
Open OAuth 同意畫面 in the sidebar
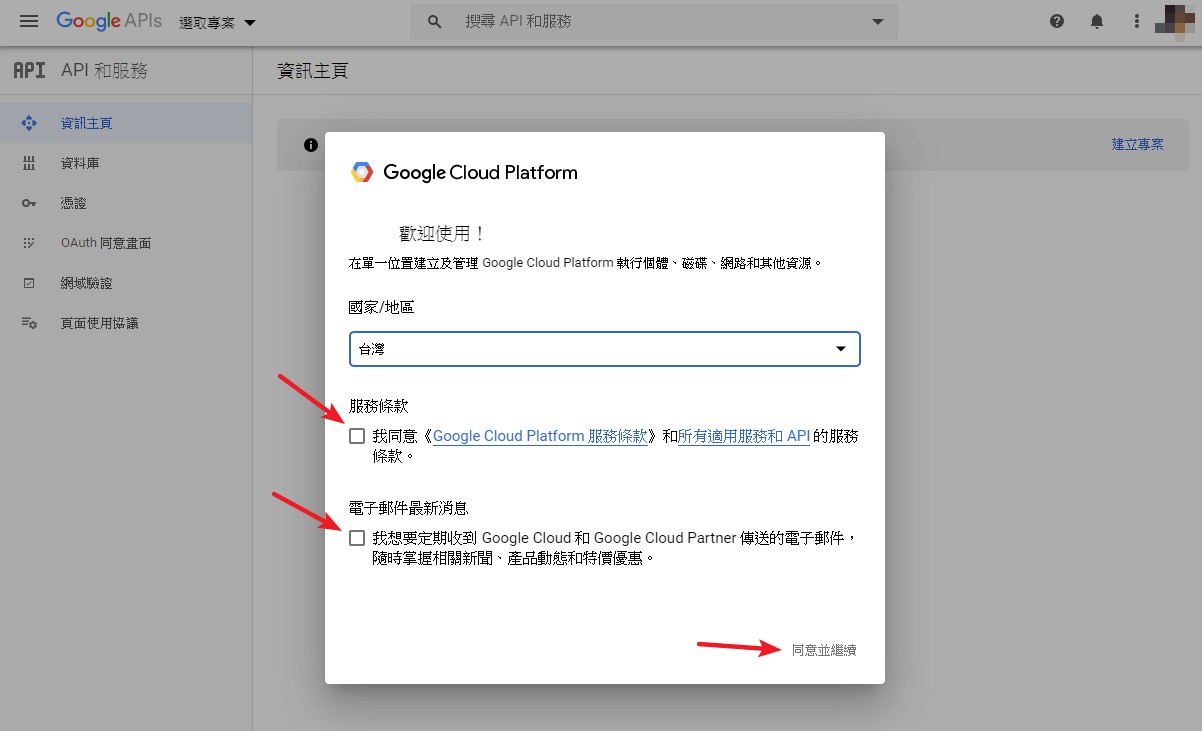(x=105, y=243)
